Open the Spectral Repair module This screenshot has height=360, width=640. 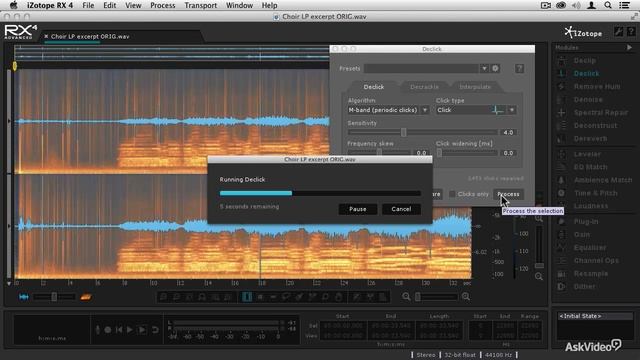pos(601,113)
